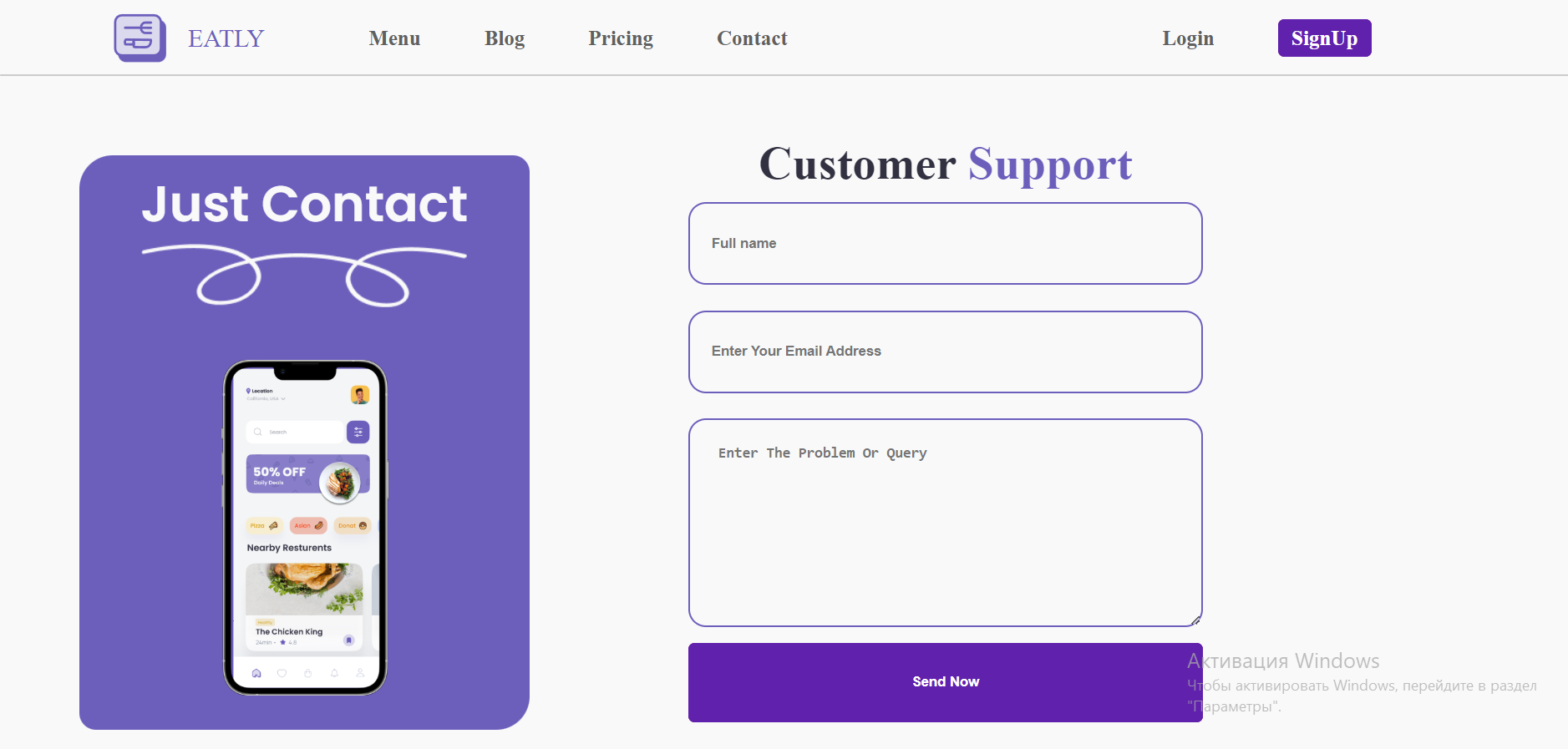
Task: Open the Pricing navigation link
Action: click(x=621, y=38)
